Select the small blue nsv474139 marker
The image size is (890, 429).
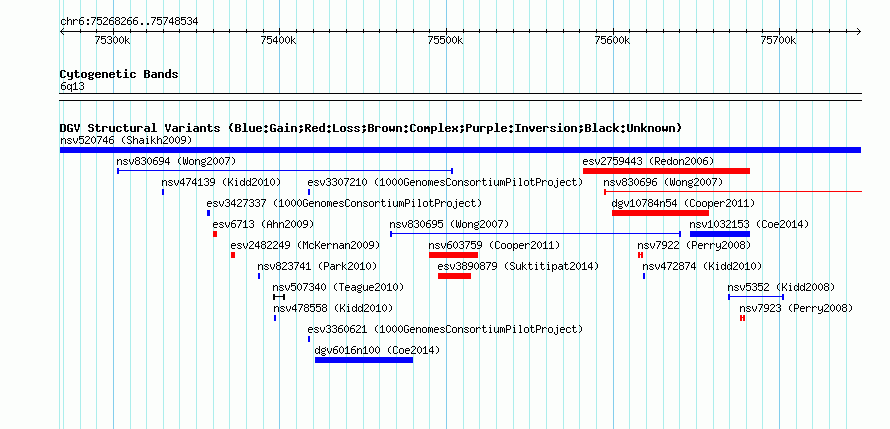click(x=163, y=192)
